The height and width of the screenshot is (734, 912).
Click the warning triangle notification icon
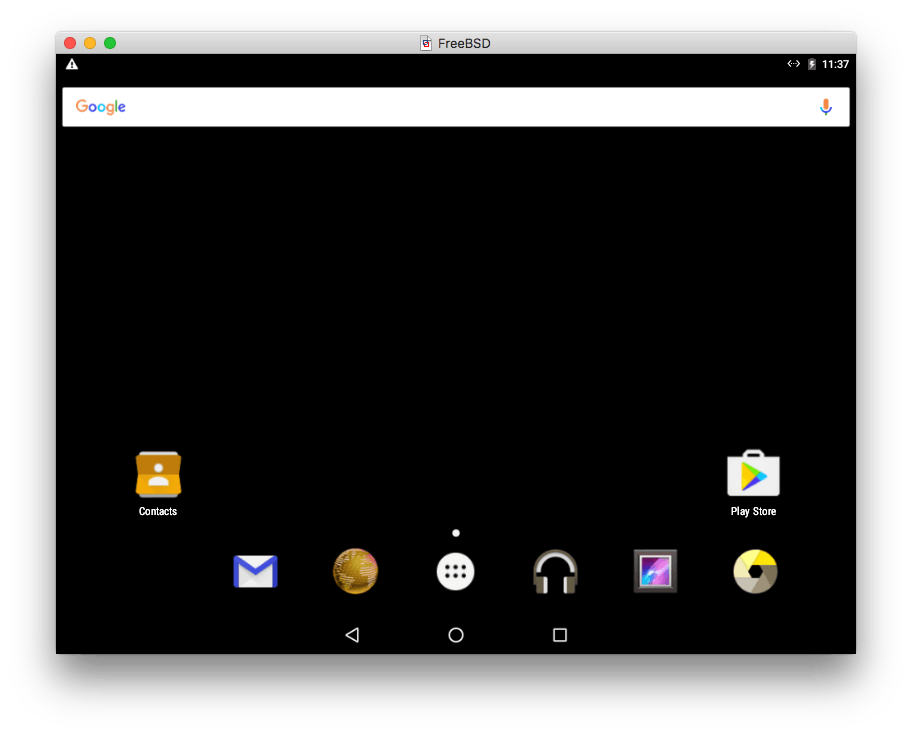(72, 64)
